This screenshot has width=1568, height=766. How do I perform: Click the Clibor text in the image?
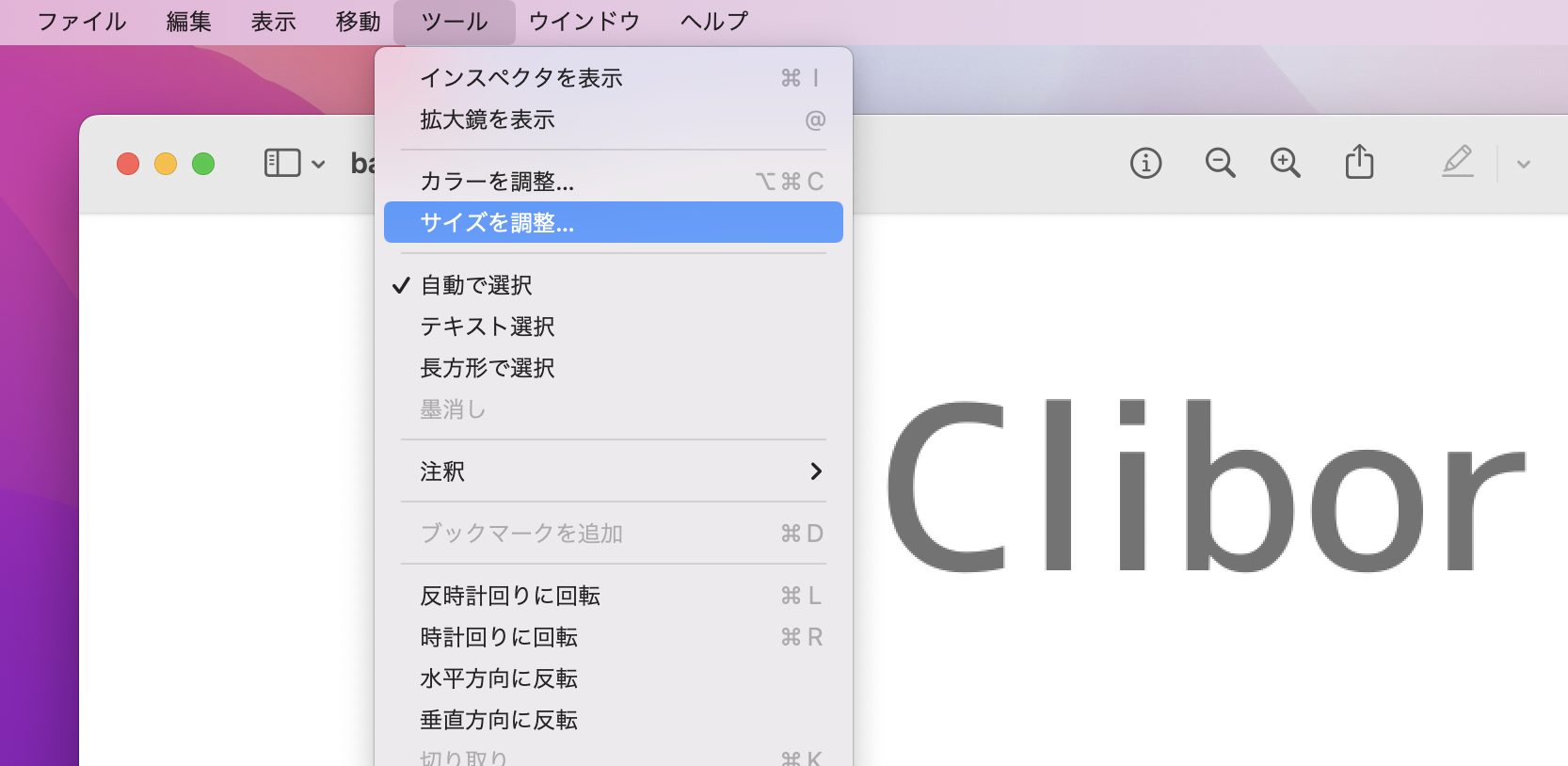[1206, 486]
